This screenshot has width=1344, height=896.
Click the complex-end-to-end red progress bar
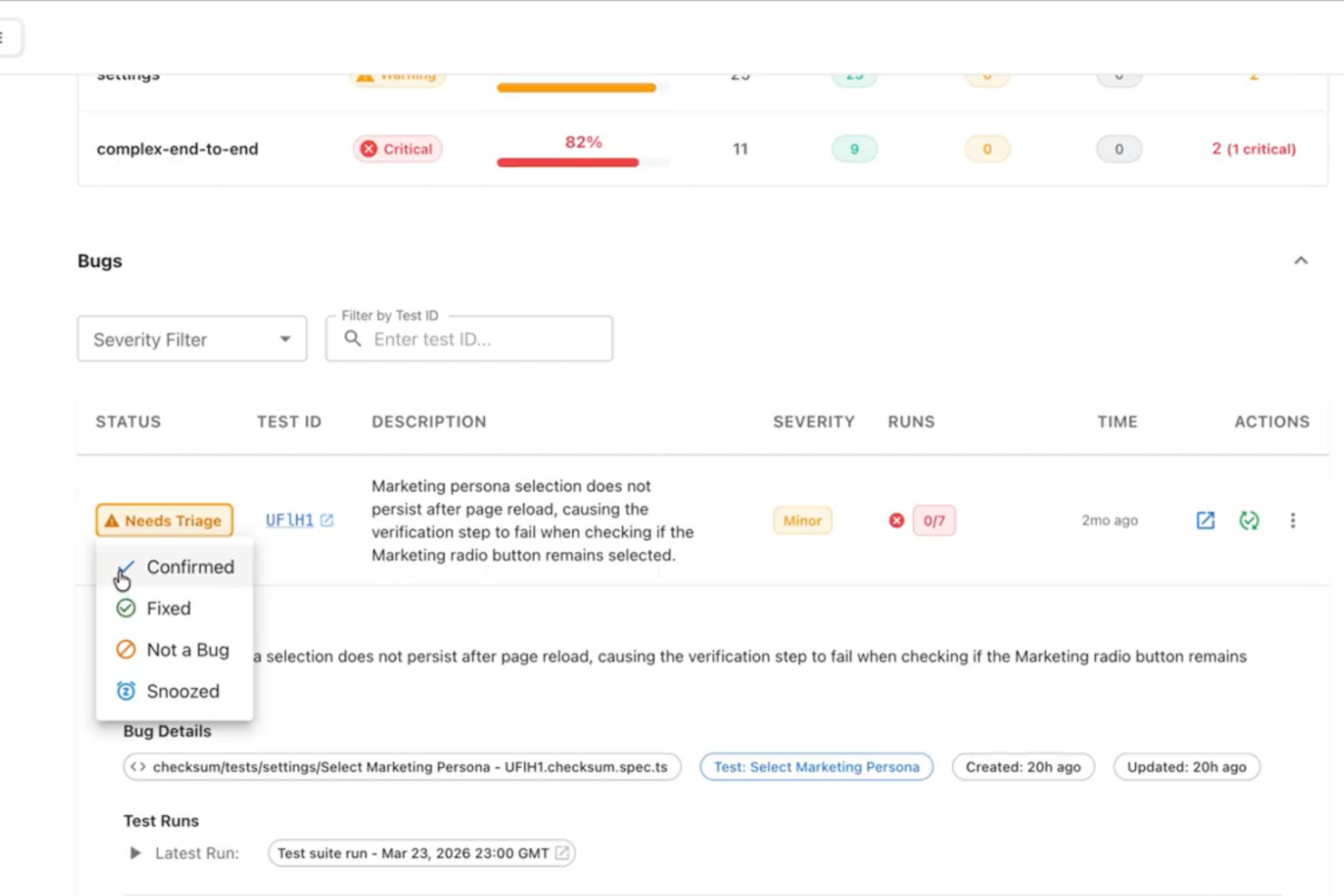point(568,162)
